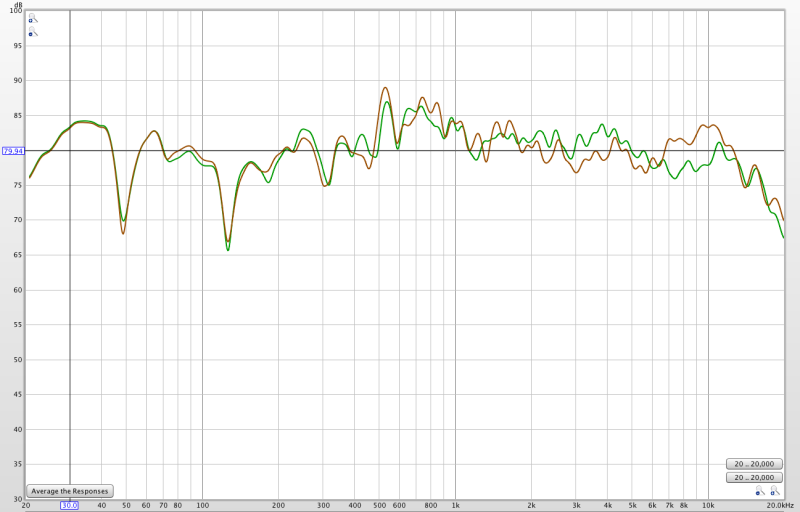This screenshot has width=800, height=512.
Task: Click the 75 dB axis label
Action: [18, 185]
